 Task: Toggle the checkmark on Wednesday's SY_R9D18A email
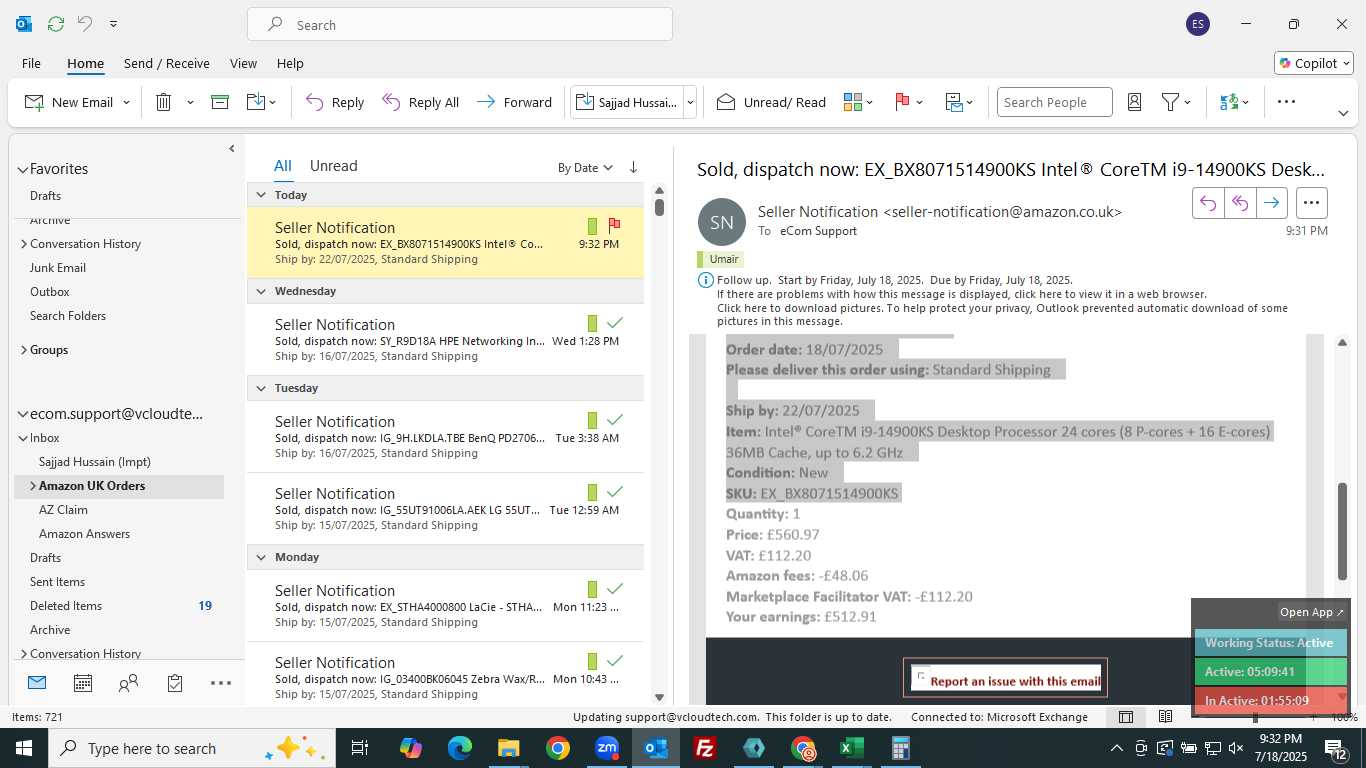pyautogui.click(x=615, y=323)
